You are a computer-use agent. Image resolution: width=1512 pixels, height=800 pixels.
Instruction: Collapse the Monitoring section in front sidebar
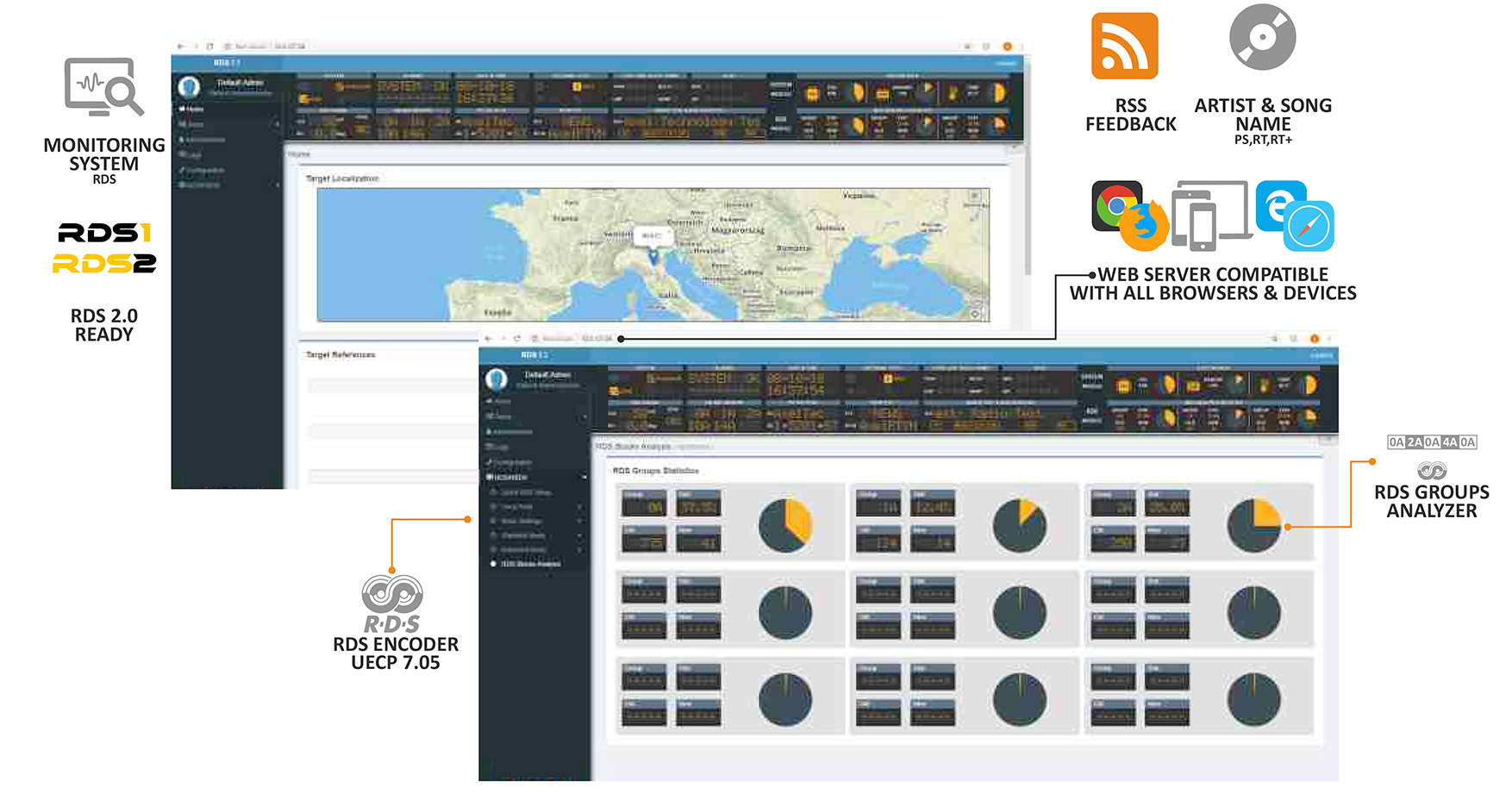584,477
